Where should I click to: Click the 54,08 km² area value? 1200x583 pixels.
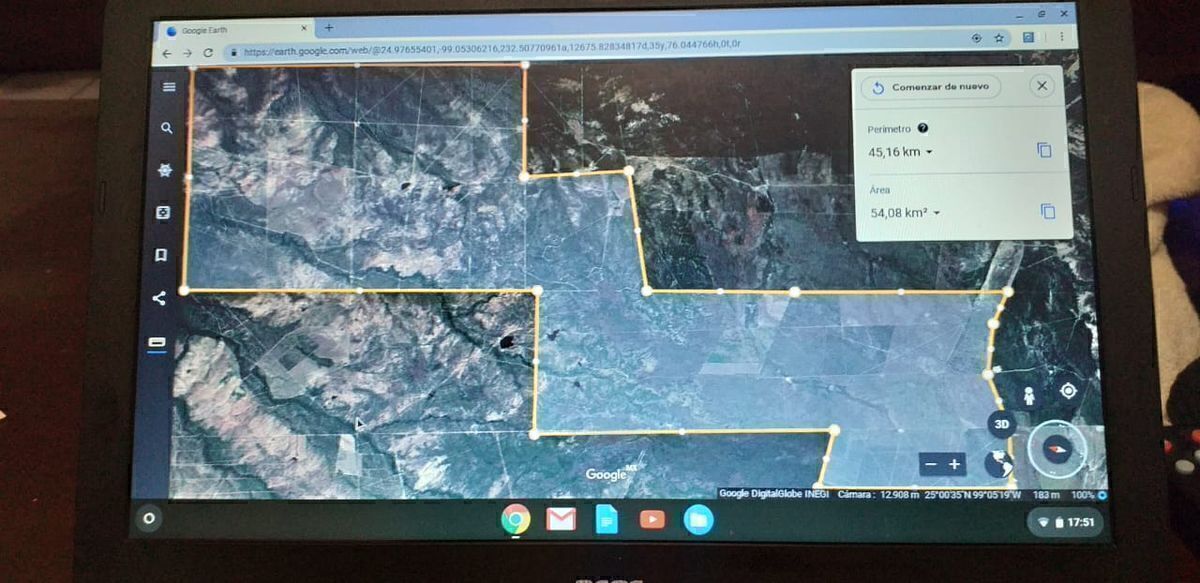point(899,213)
